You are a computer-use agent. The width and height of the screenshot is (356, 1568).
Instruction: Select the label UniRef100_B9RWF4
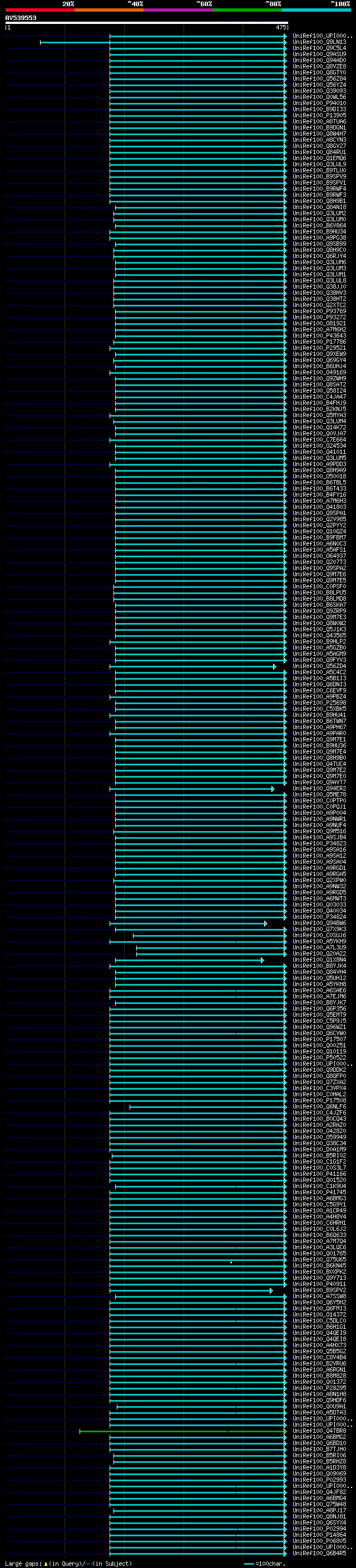pos(319,189)
